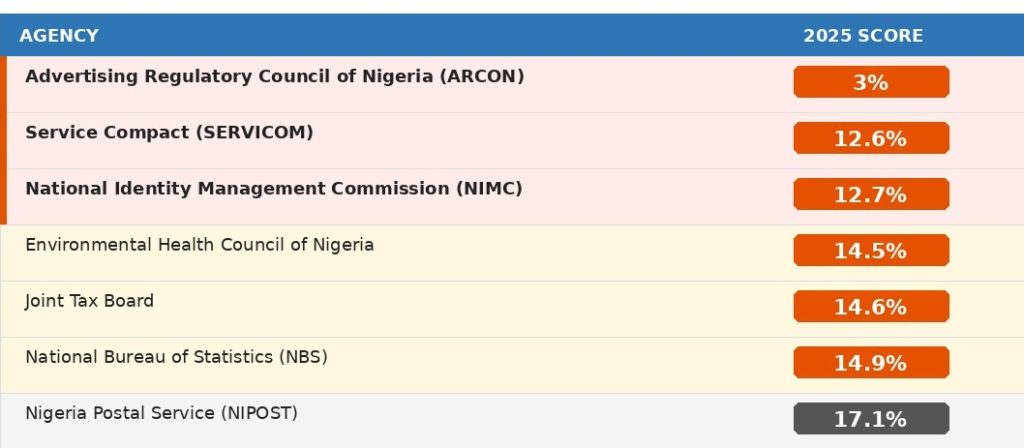
Task: Select Advertising Regulatory Council of Nigeria (ARCON)
Action: [x=274, y=76]
